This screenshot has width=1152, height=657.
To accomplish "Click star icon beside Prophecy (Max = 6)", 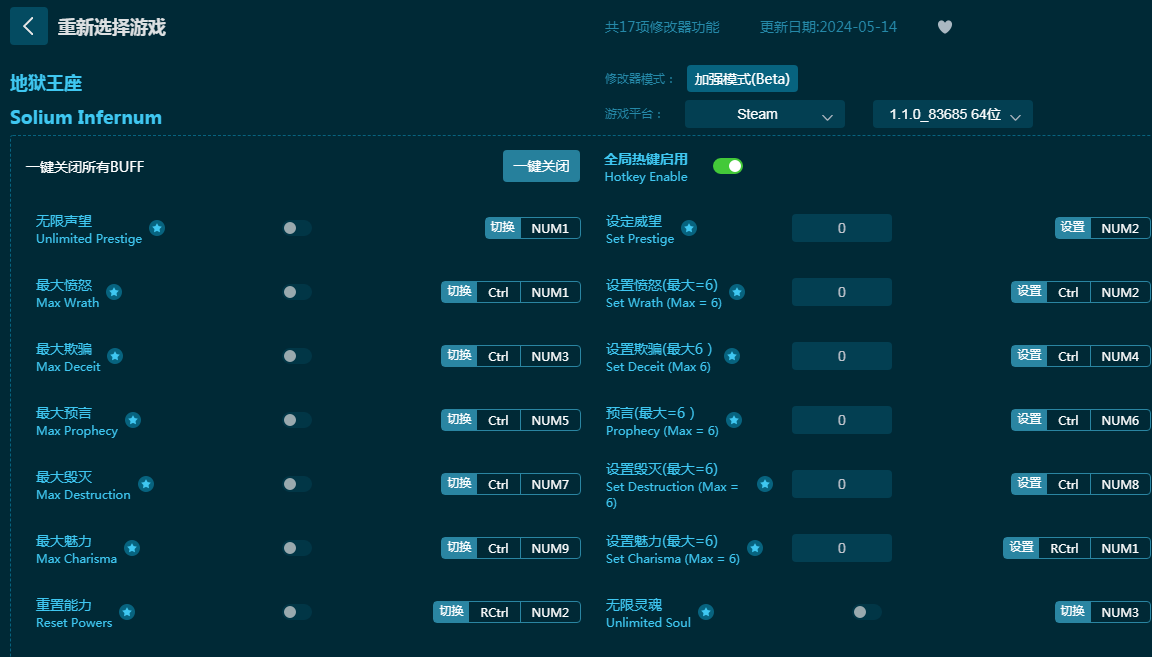I will click(x=734, y=420).
